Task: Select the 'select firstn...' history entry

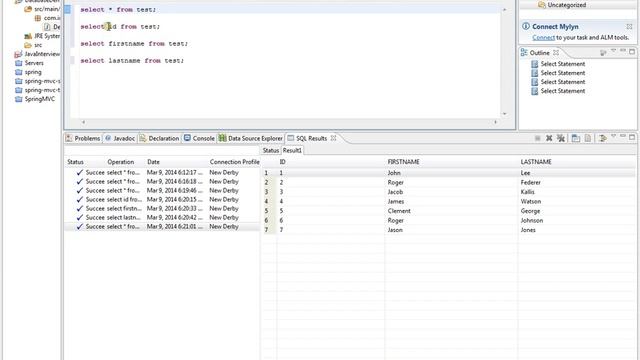Action: 162,209
